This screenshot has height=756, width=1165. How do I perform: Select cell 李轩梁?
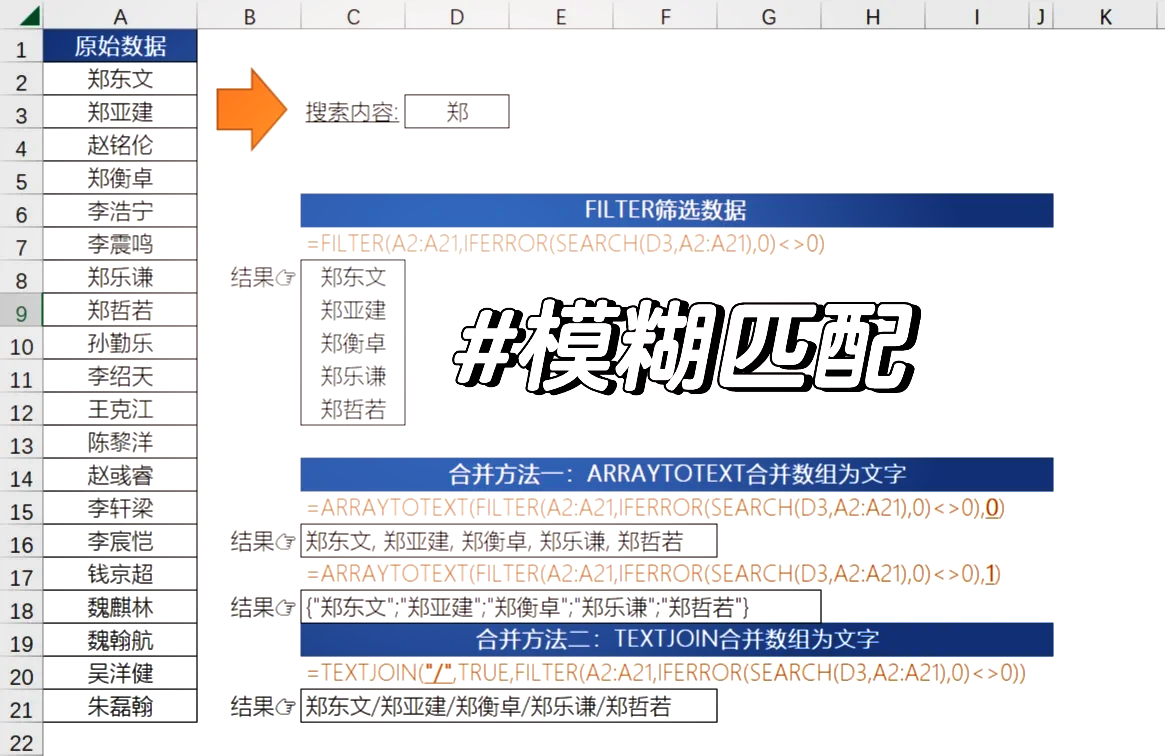[x=120, y=508]
